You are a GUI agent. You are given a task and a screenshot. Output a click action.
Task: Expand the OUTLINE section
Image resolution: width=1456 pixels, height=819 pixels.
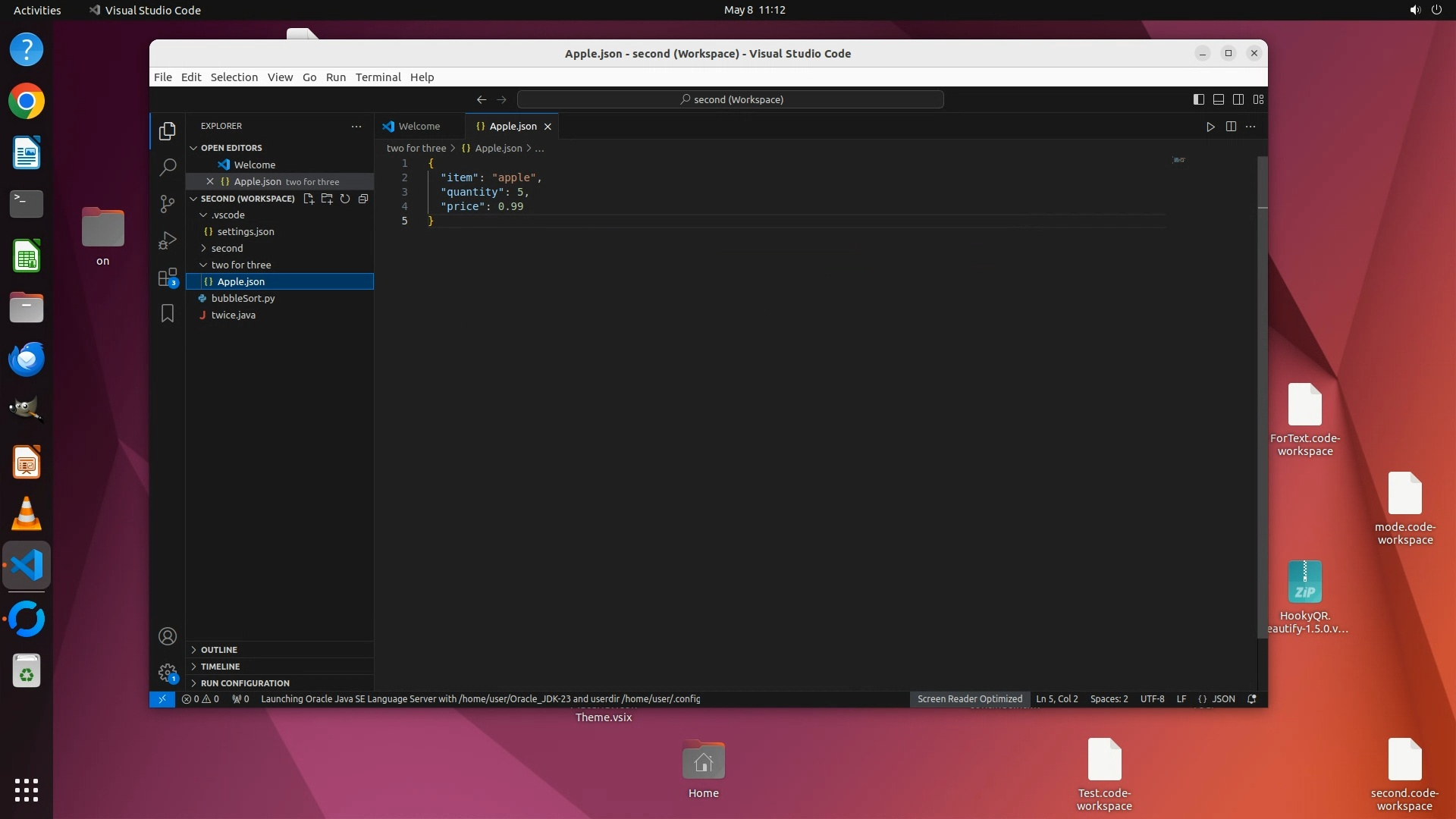pyautogui.click(x=219, y=650)
